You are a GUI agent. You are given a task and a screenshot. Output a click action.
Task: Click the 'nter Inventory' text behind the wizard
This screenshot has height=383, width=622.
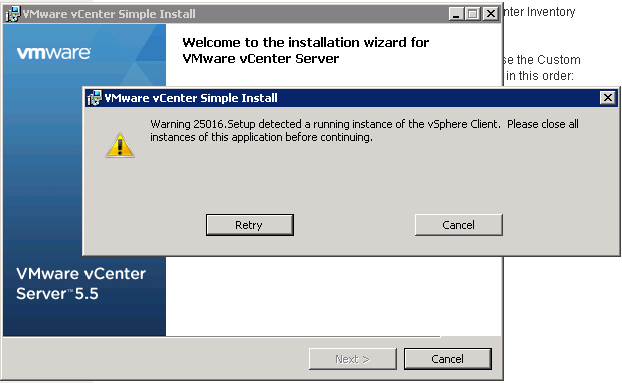pos(539,12)
